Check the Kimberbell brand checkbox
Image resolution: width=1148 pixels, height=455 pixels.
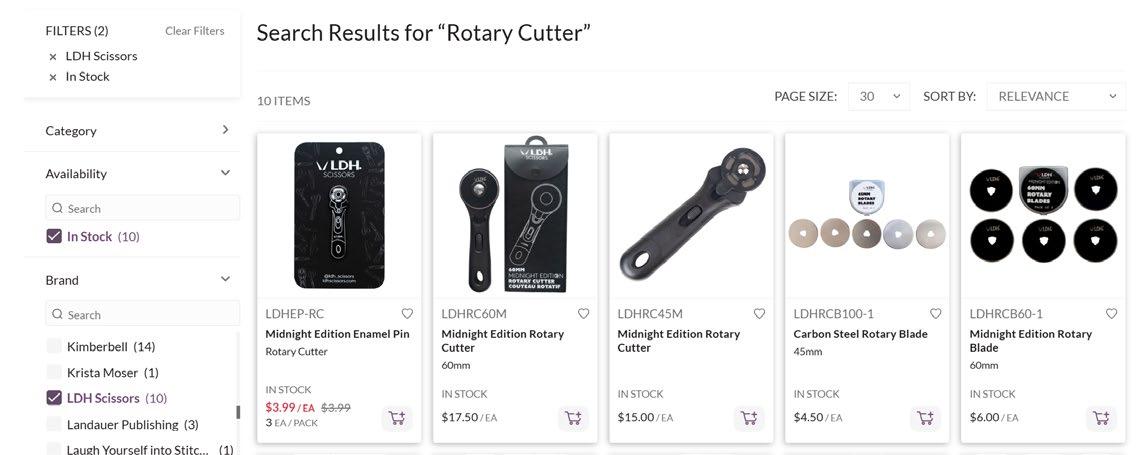54,347
